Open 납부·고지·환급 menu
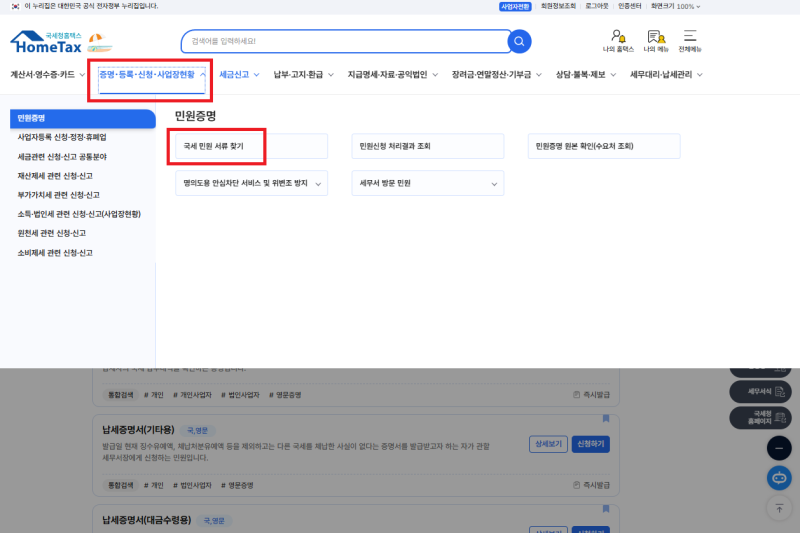Viewport: 800px width, 533px height. pyautogui.click(x=303, y=74)
